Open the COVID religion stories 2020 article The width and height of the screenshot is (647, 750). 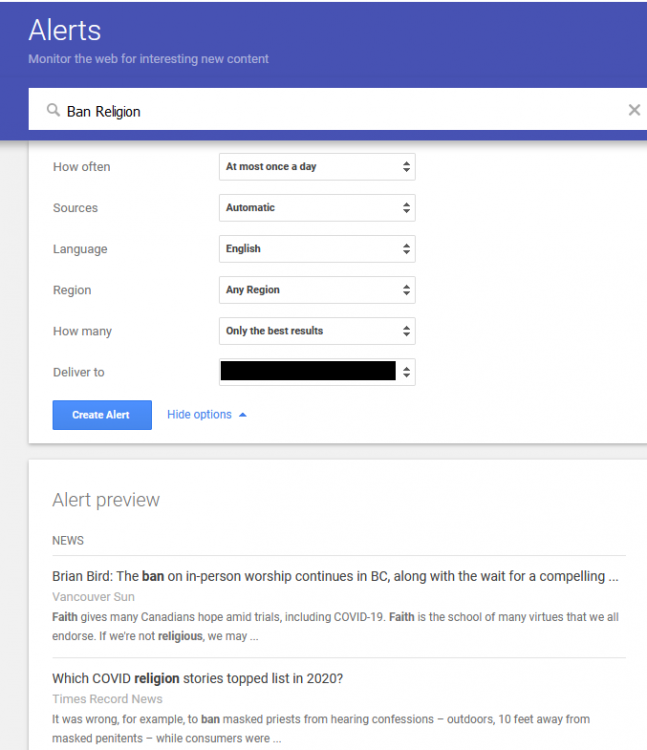tap(197, 679)
